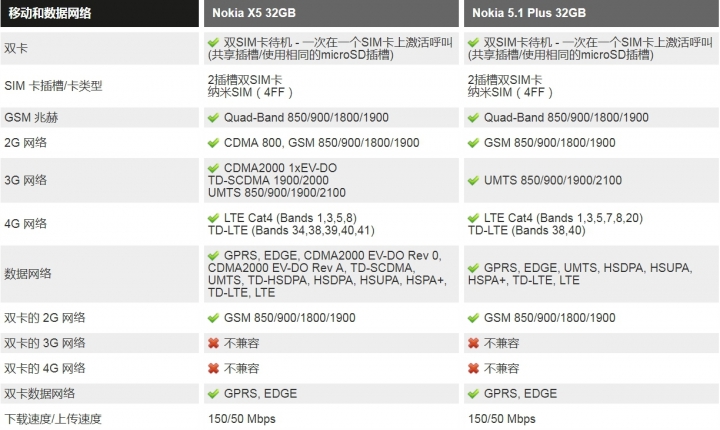
Task: Select the 移动和数据网络 section header
Action: point(100,13)
